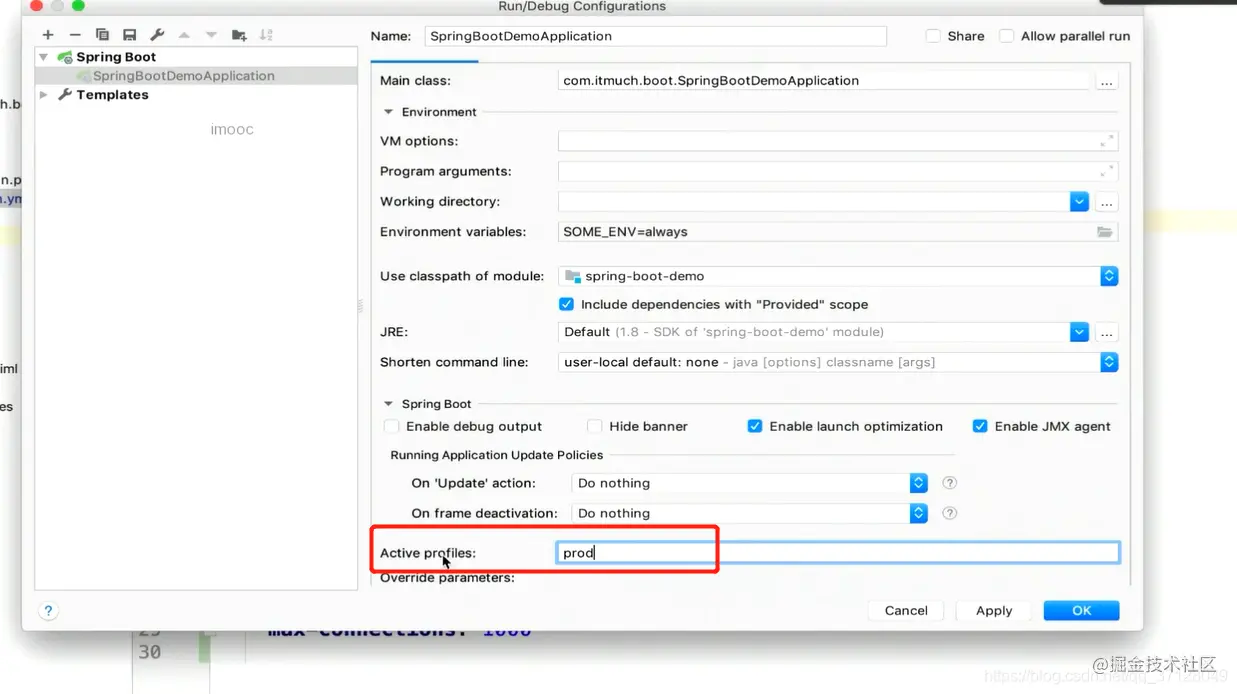Select the Templates tree item
This screenshot has width=1237, height=694.
(112, 95)
